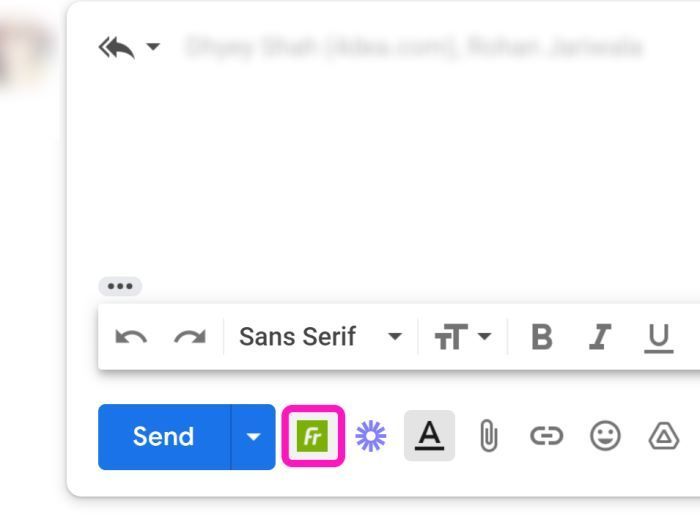Toggle italic formatting
The image size is (700, 531).
599,337
